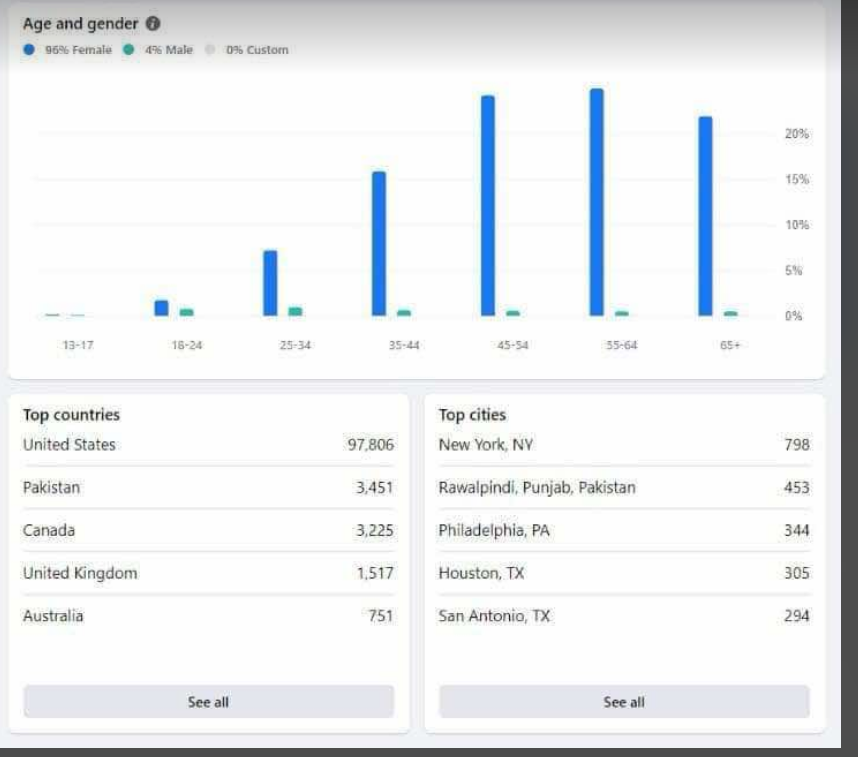The image size is (858, 757).
Task: Click the San Antonio, TX row
Action: pyautogui.click(x=624, y=616)
